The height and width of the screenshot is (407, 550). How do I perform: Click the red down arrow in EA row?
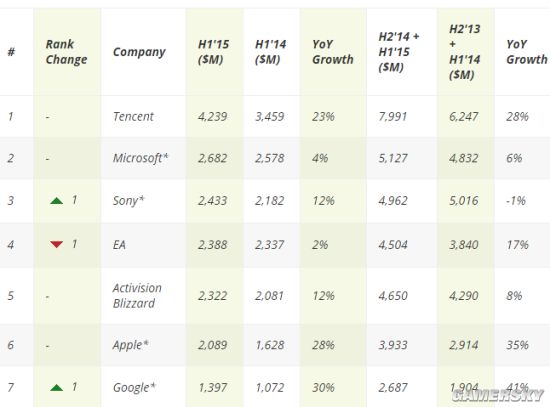pyautogui.click(x=56, y=244)
